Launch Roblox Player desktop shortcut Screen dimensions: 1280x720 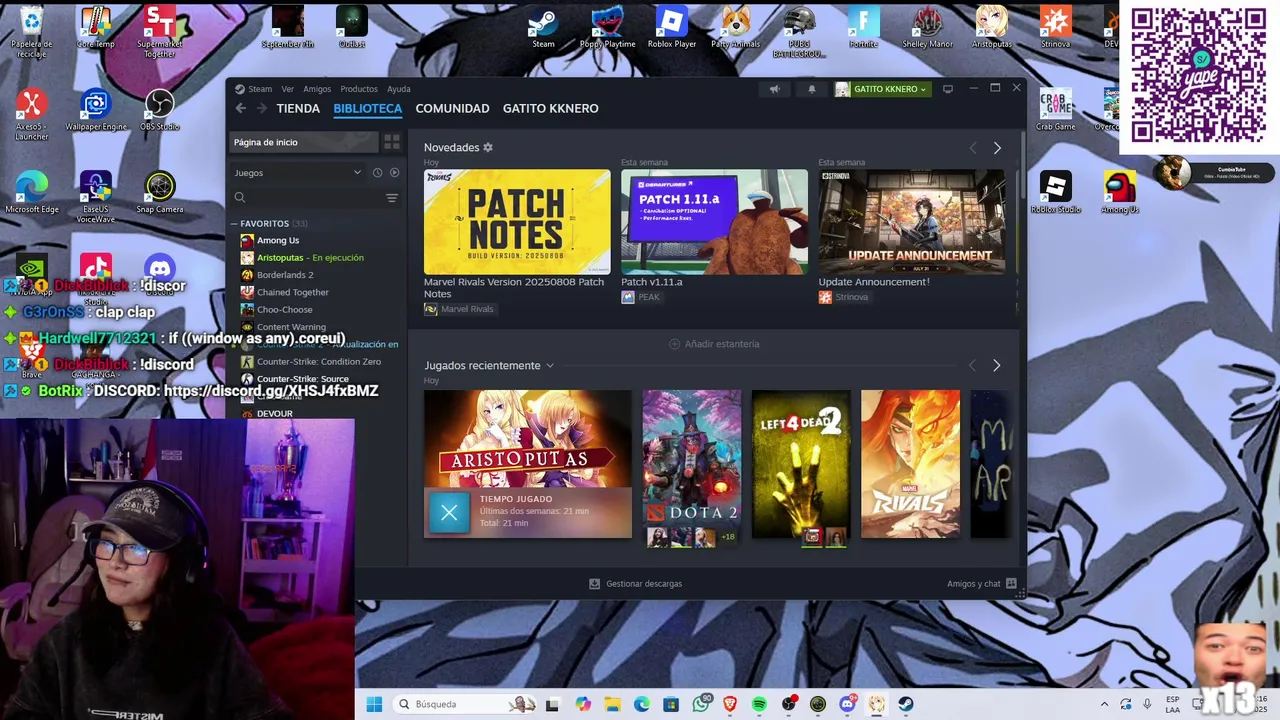(671, 27)
